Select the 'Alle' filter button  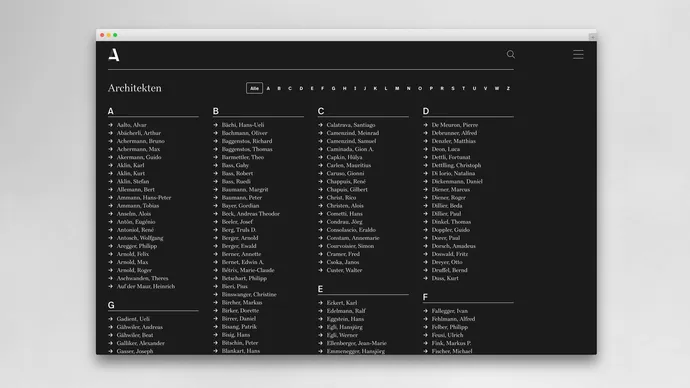254,88
